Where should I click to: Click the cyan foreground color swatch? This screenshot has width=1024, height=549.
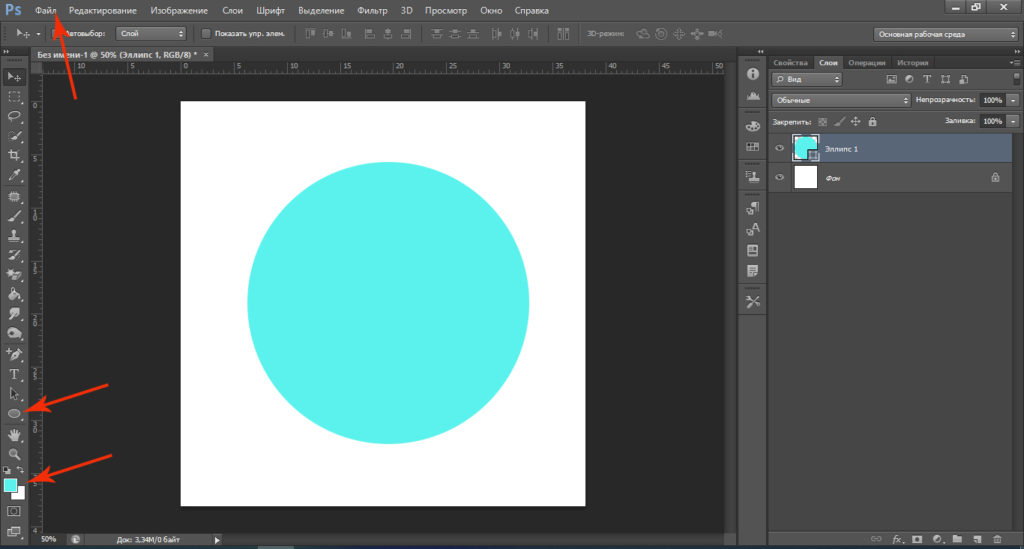[x=10, y=485]
